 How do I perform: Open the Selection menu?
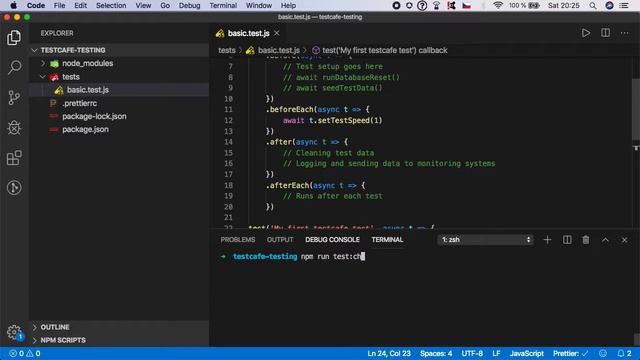111,6
